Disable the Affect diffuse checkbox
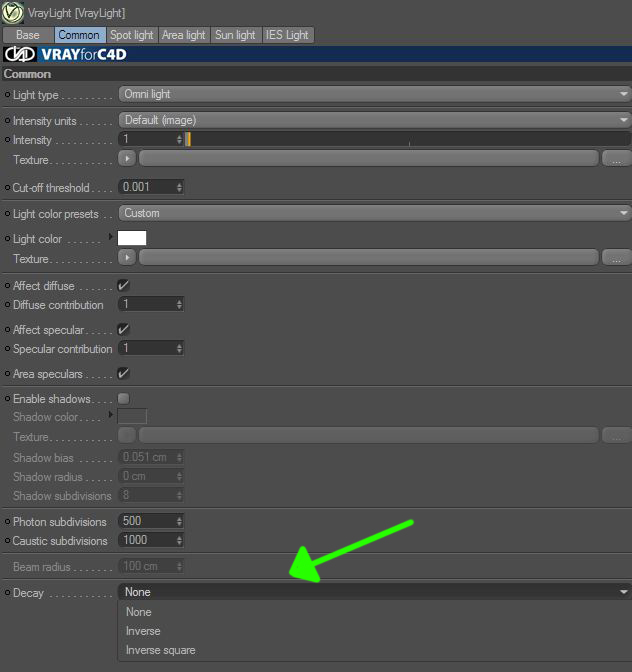This screenshot has width=632, height=672. (123, 285)
